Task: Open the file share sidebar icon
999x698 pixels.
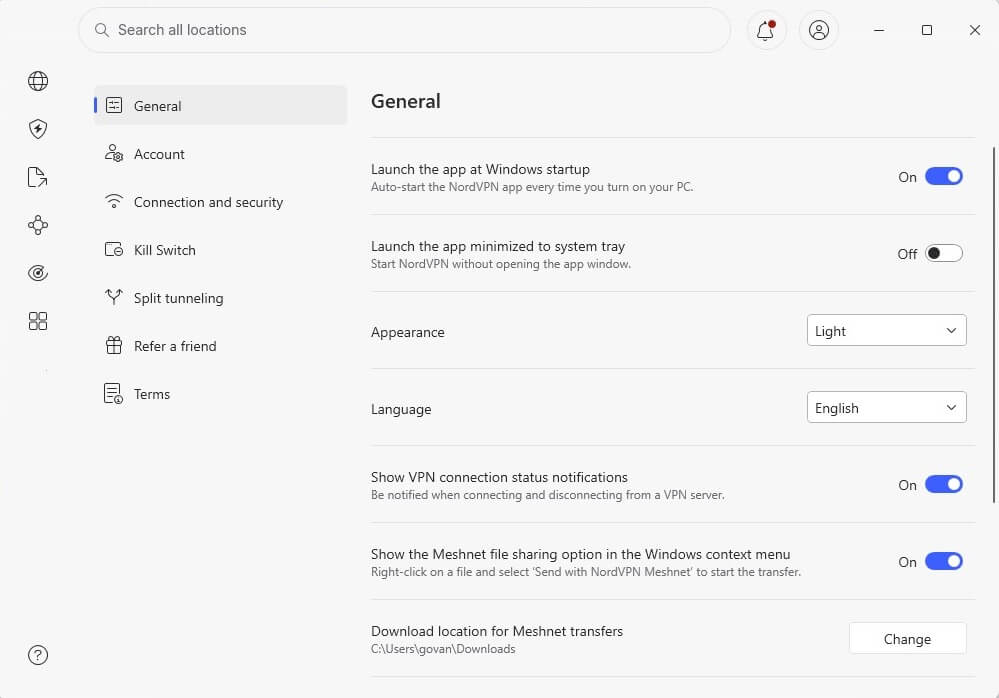Action: click(38, 177)
